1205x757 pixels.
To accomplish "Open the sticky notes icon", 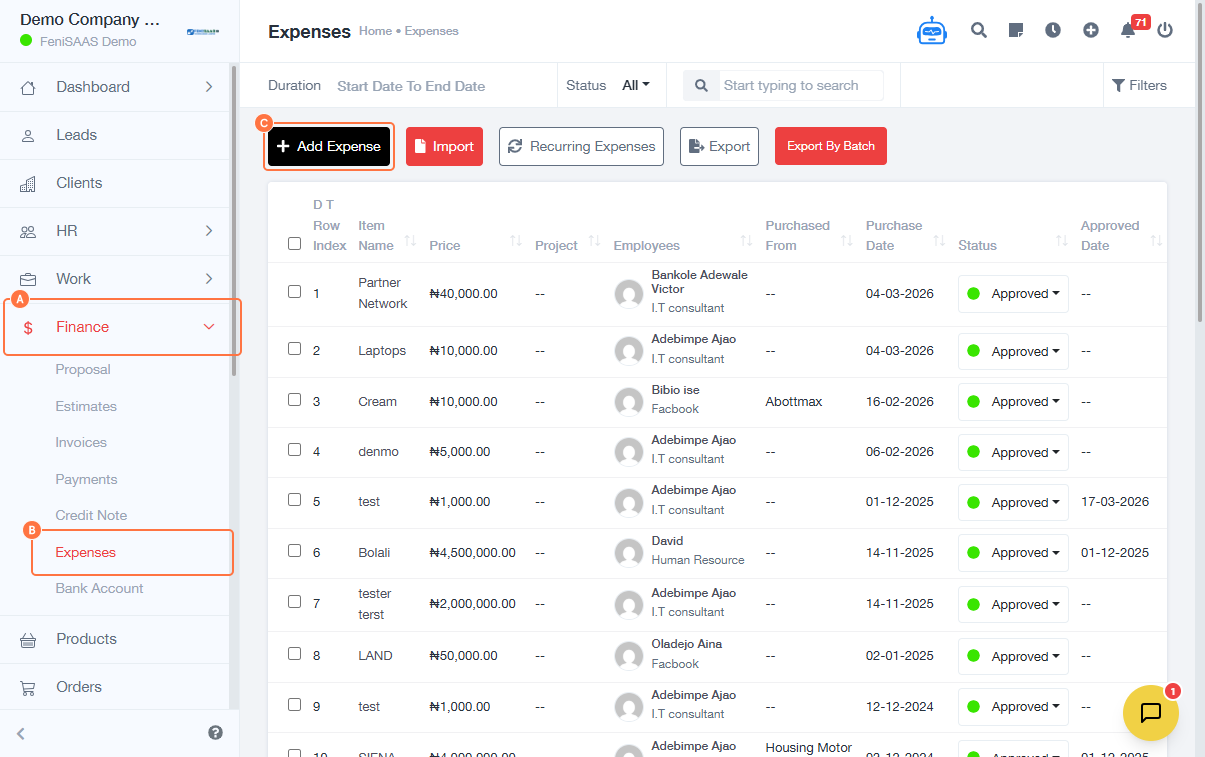I will [1016, 30].
